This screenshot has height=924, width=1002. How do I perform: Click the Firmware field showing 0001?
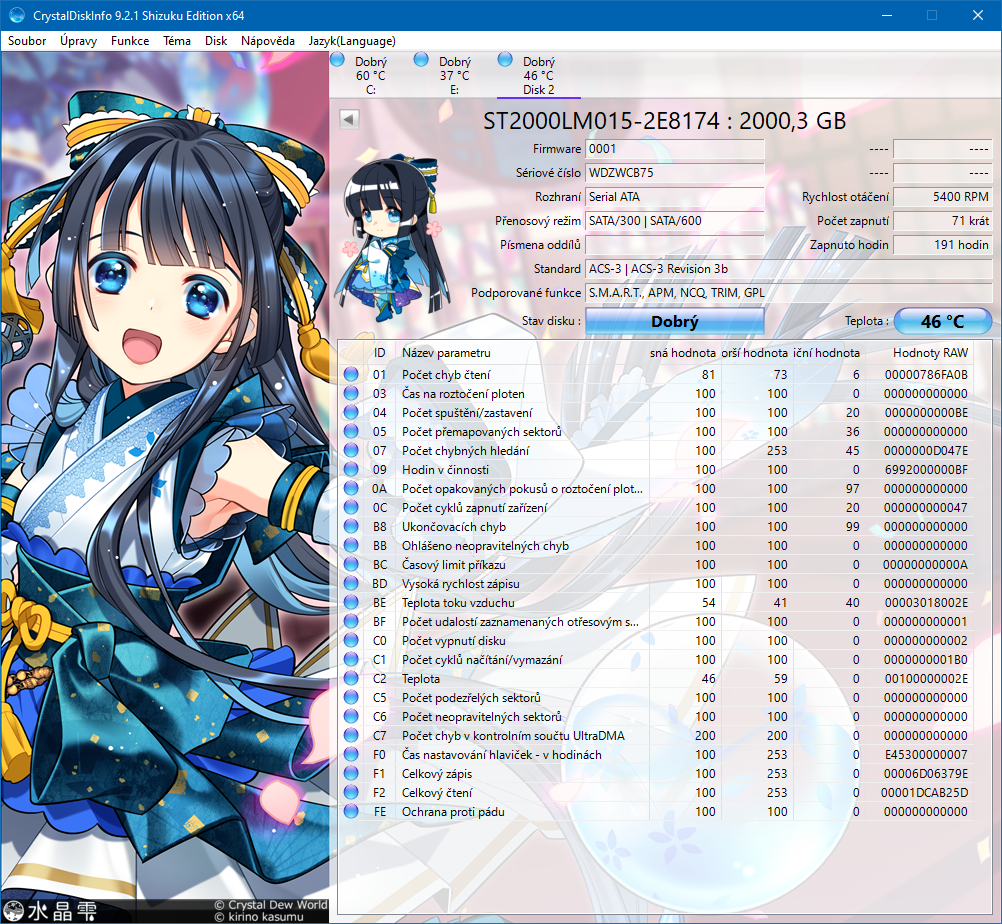pyautogui.click(x=675, y=149)
